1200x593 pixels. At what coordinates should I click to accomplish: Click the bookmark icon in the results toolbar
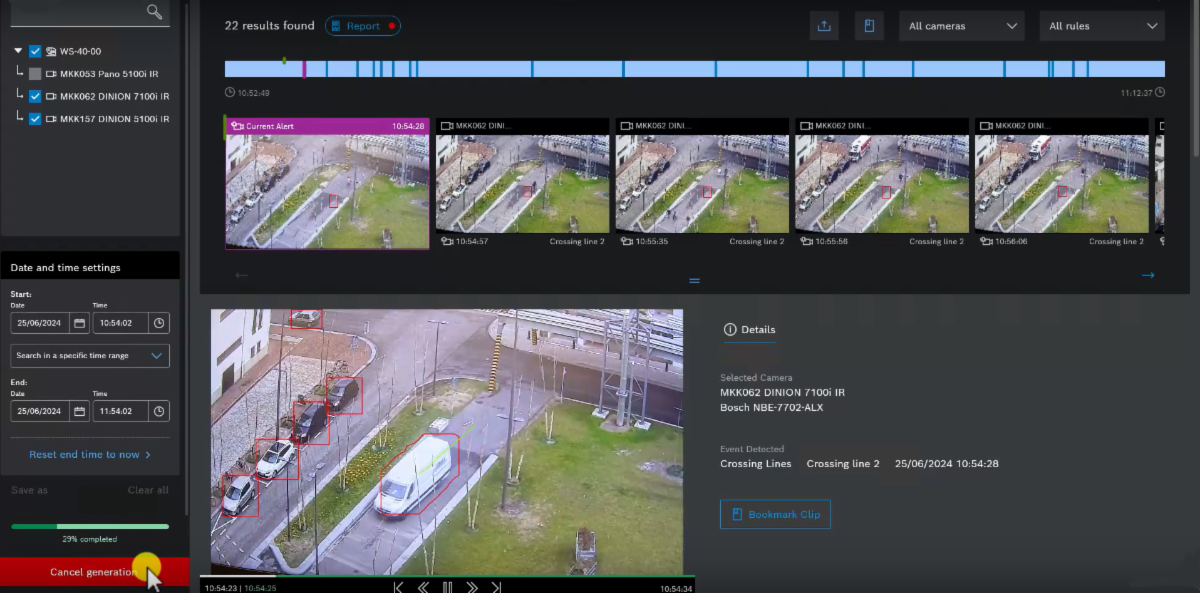point(869,26)
